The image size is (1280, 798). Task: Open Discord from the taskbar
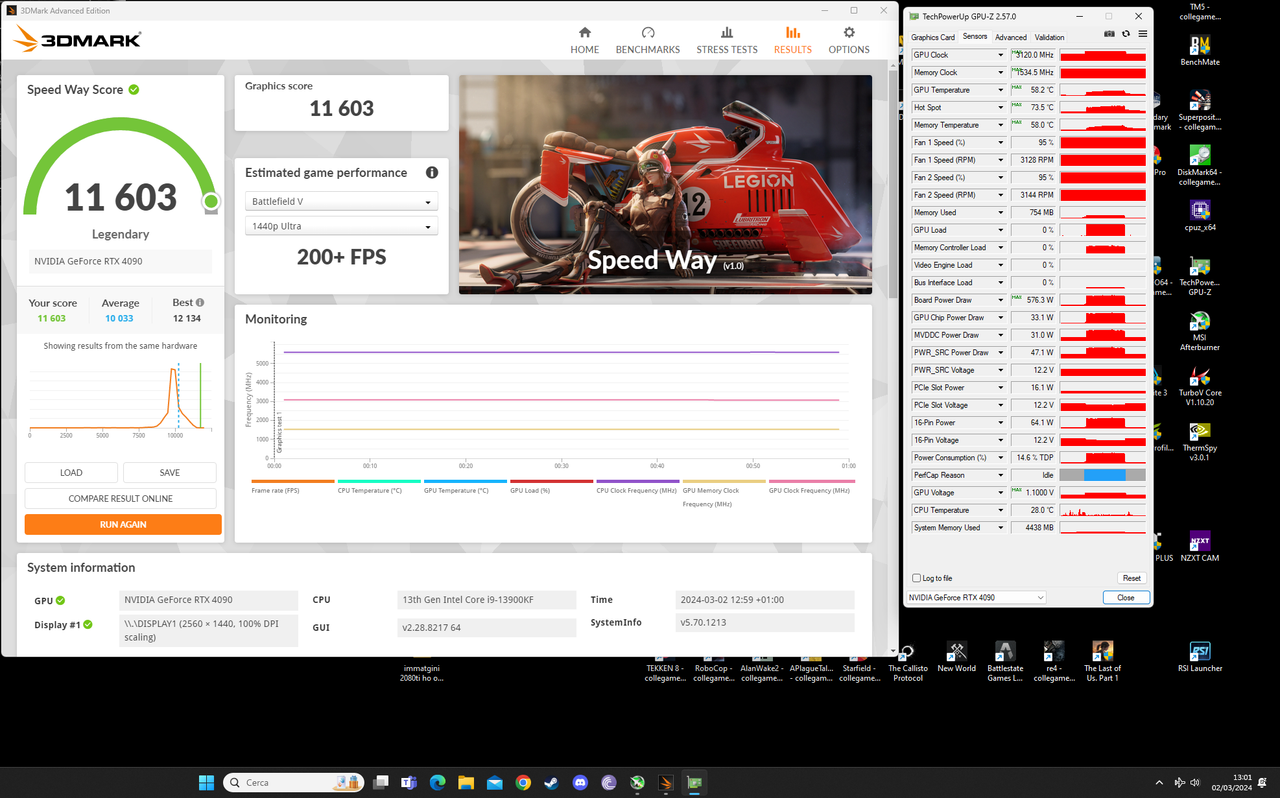(x=580, y=783)
